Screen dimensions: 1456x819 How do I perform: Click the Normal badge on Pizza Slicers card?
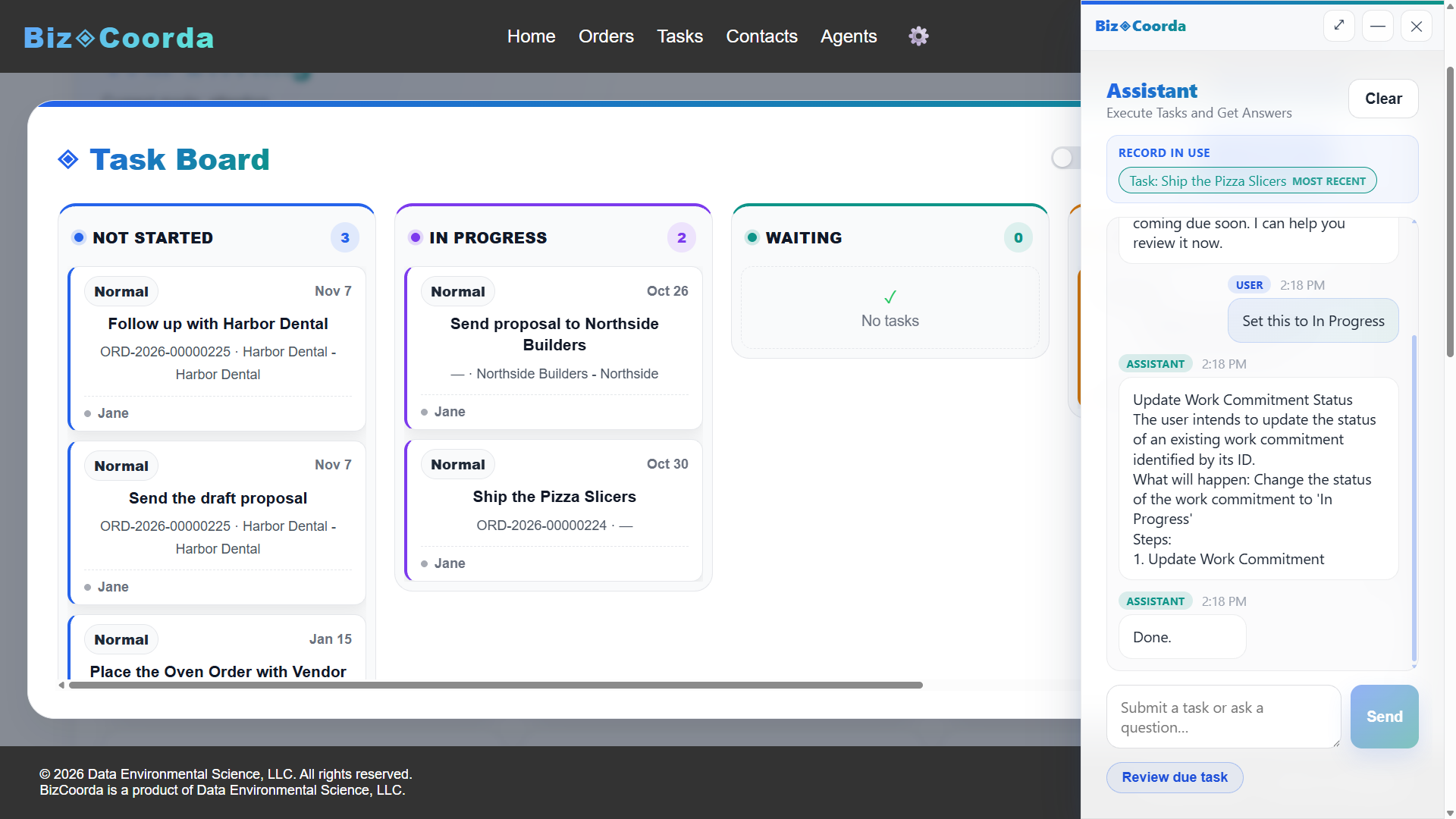pyautogui.click(x=458, y=464)
